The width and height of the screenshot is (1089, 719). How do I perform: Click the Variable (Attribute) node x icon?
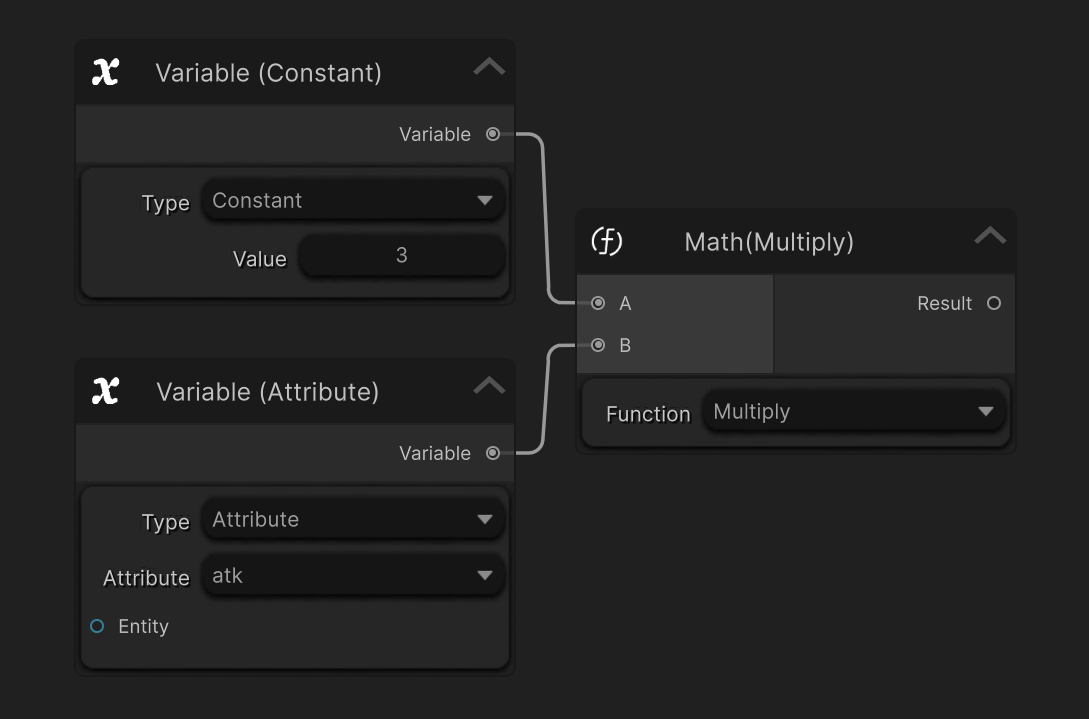[105, 391]
